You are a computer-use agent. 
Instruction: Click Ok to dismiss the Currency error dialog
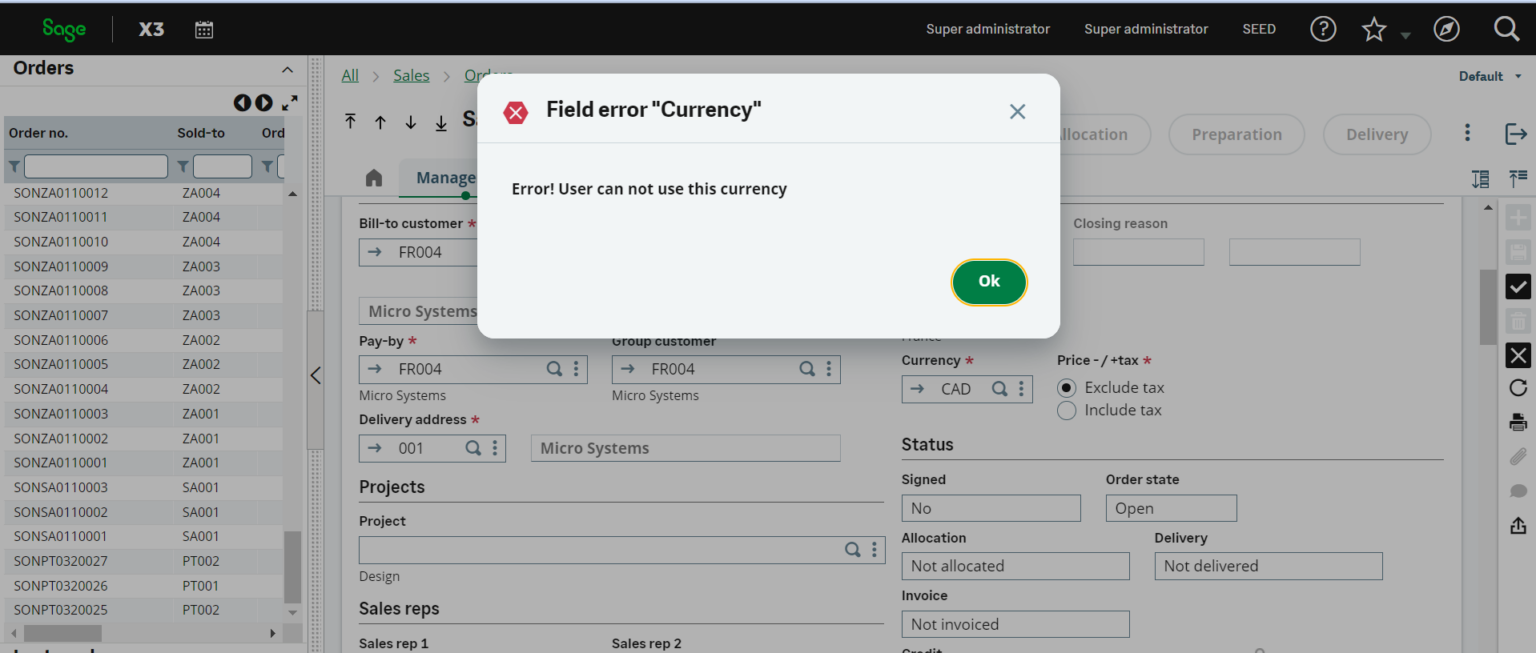(989, 282)
